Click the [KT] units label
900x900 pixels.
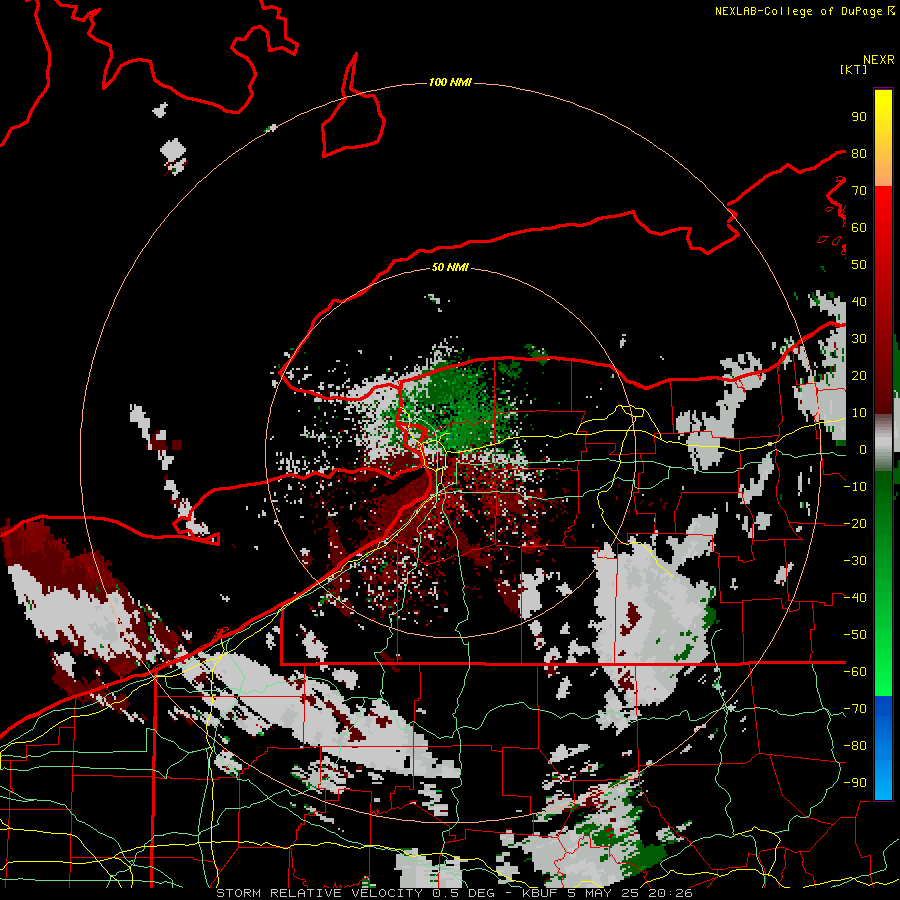853,69
